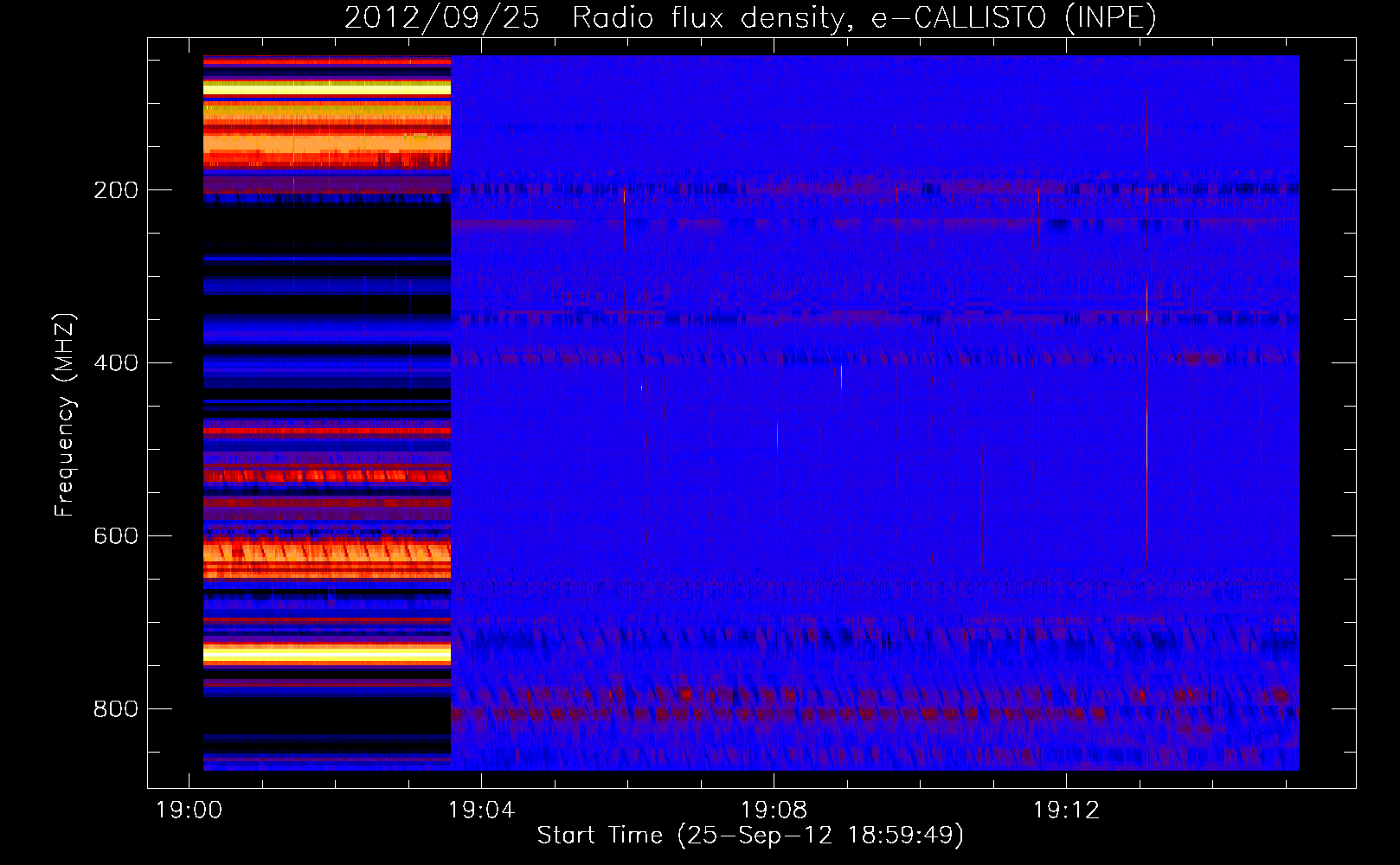Click the 19:00 time tick label

click(x=189, y=811)
